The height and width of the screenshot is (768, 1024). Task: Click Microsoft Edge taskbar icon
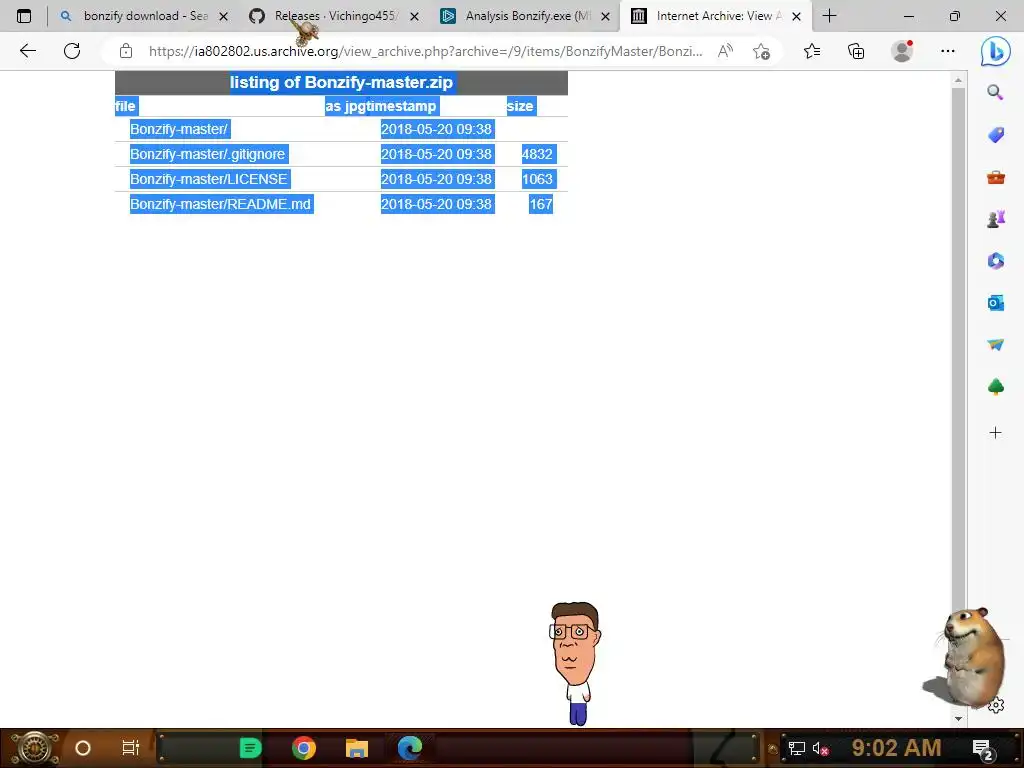click(410, 748)
